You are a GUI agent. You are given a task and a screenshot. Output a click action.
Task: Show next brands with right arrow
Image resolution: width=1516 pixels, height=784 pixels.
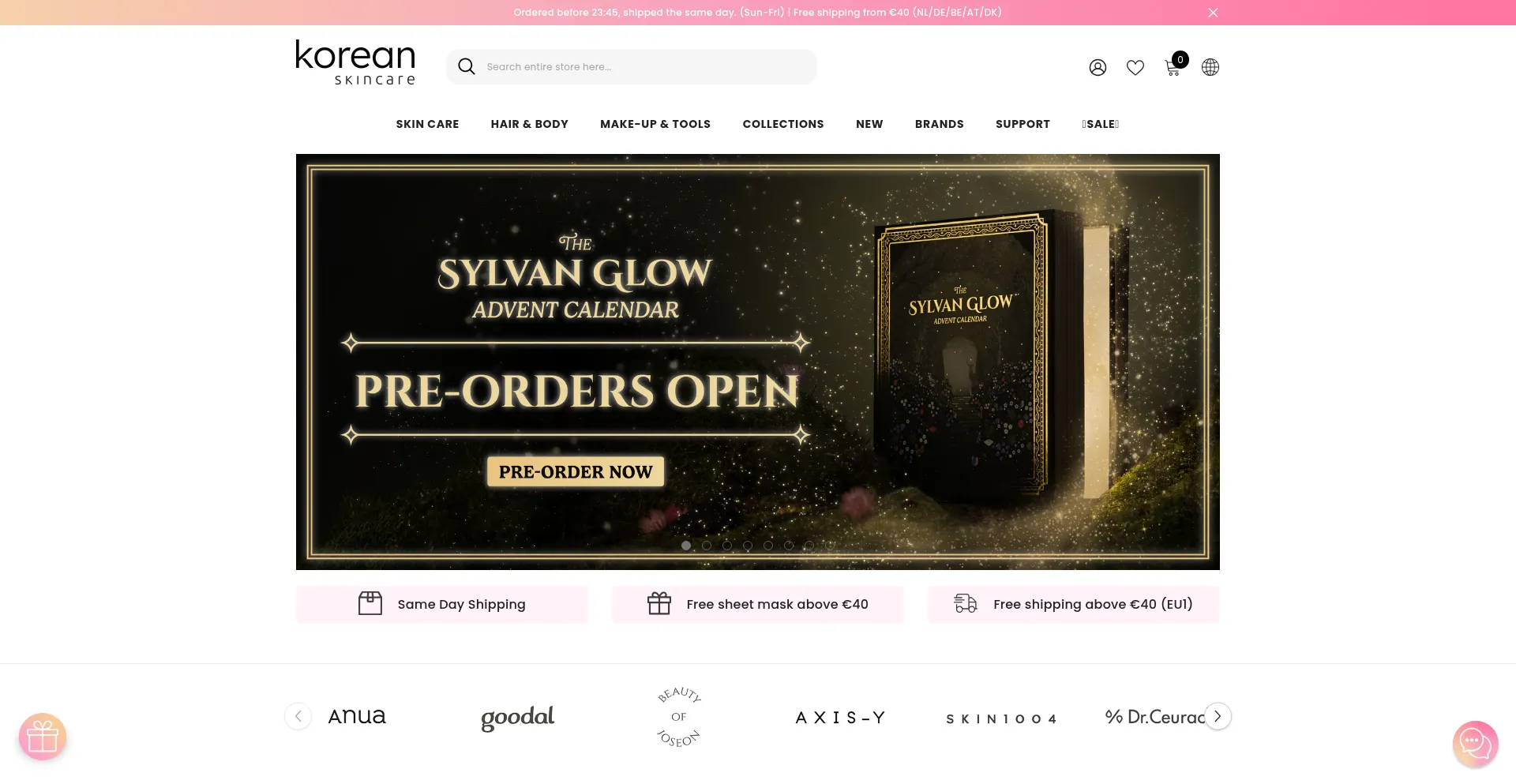click(1218, 716)
